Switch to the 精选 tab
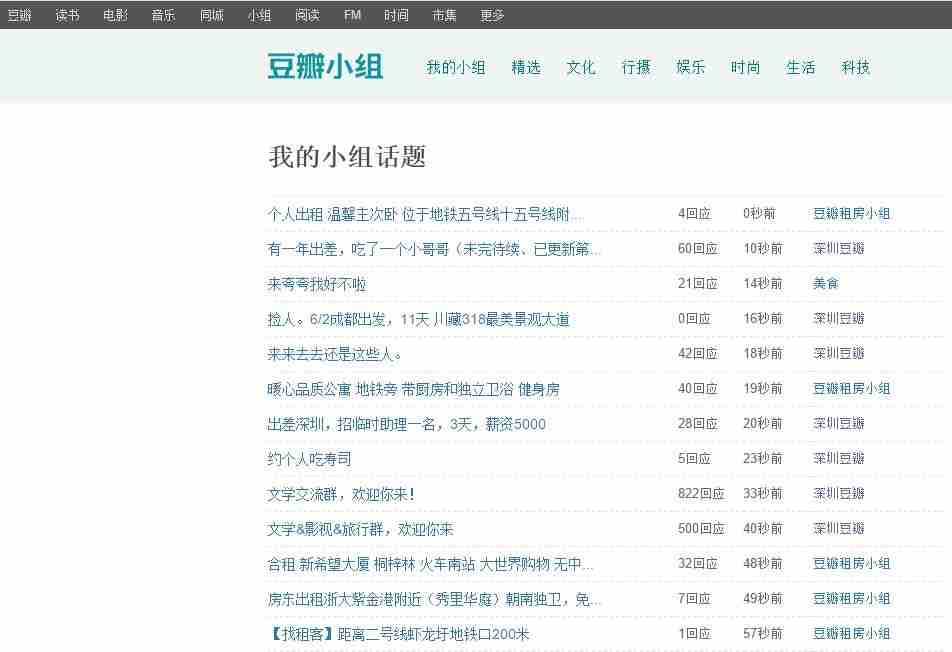This screenshot has height=652, width=952. (x=526, y=67)
